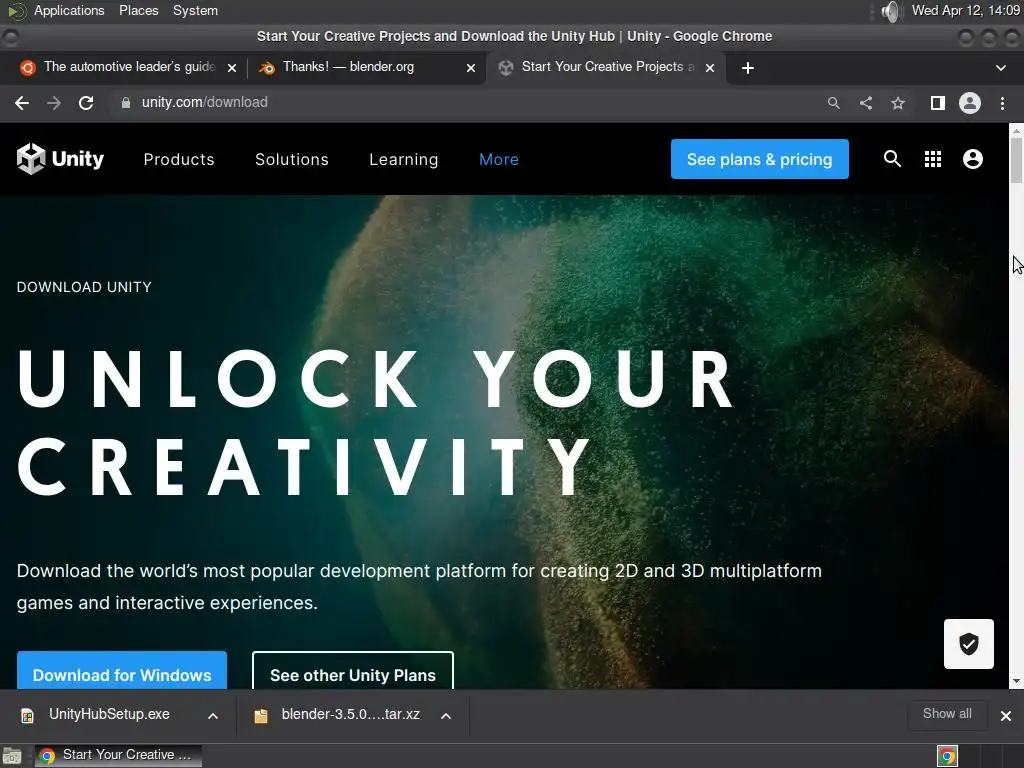This screenshot has height=768, width=1024.
Task: Click the privacy shield badge
Action: click(x=968, y=644)
